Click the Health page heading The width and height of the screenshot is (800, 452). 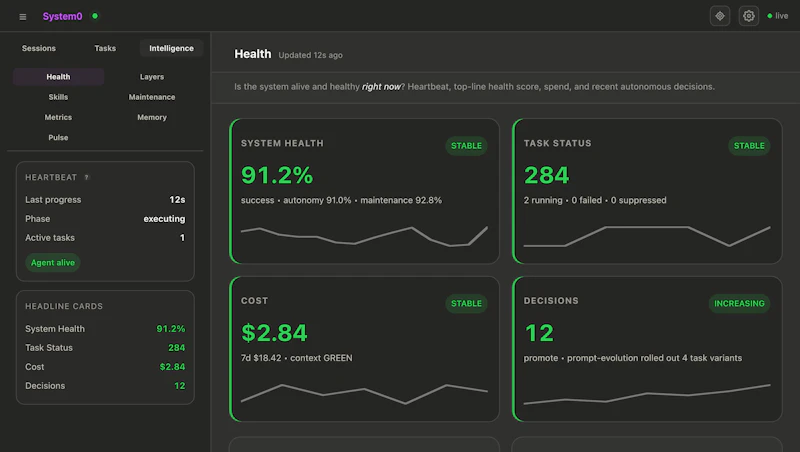coord(253,54)
